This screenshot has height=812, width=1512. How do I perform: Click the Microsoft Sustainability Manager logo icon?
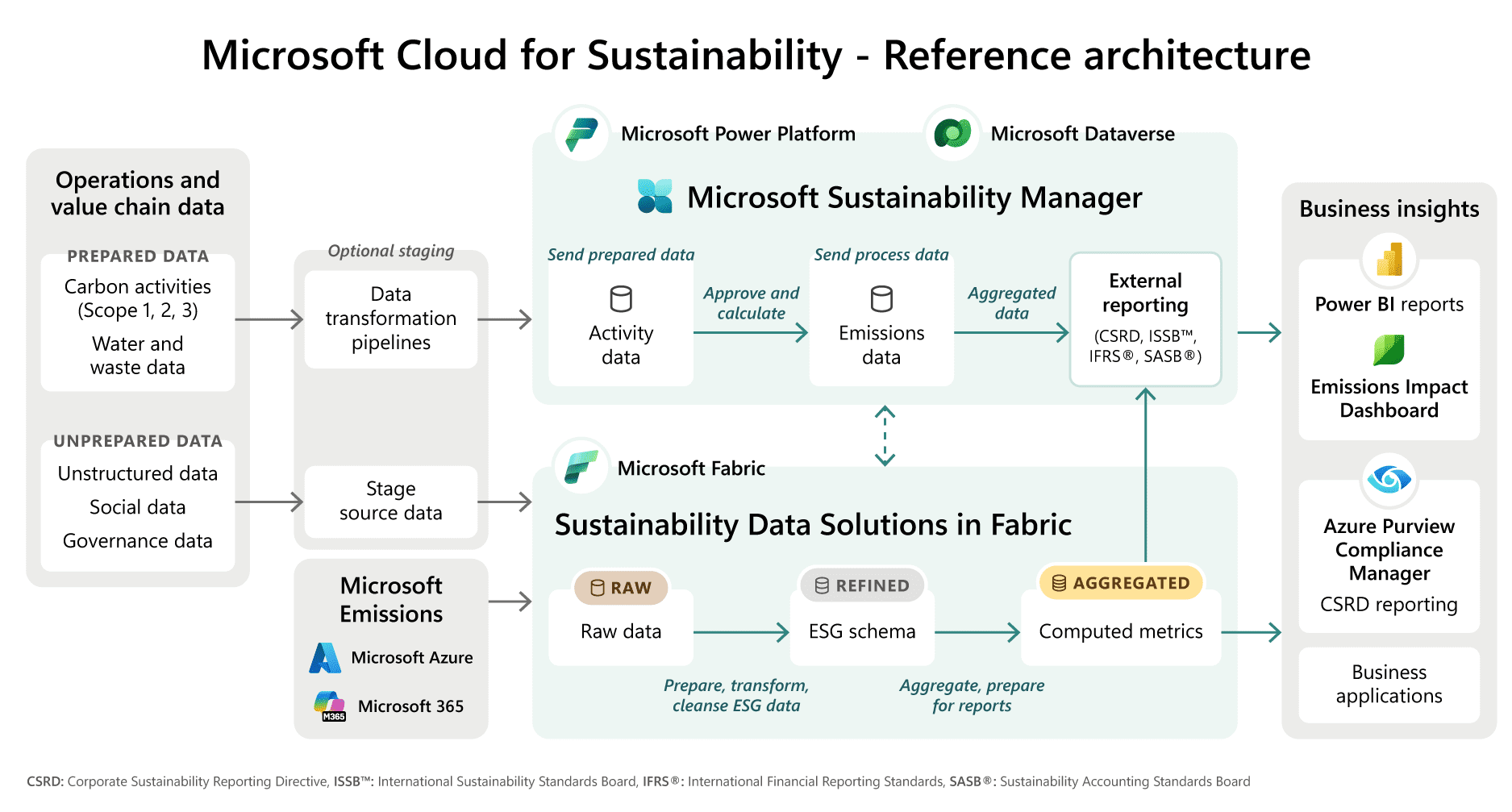click(x=655, y=196)
